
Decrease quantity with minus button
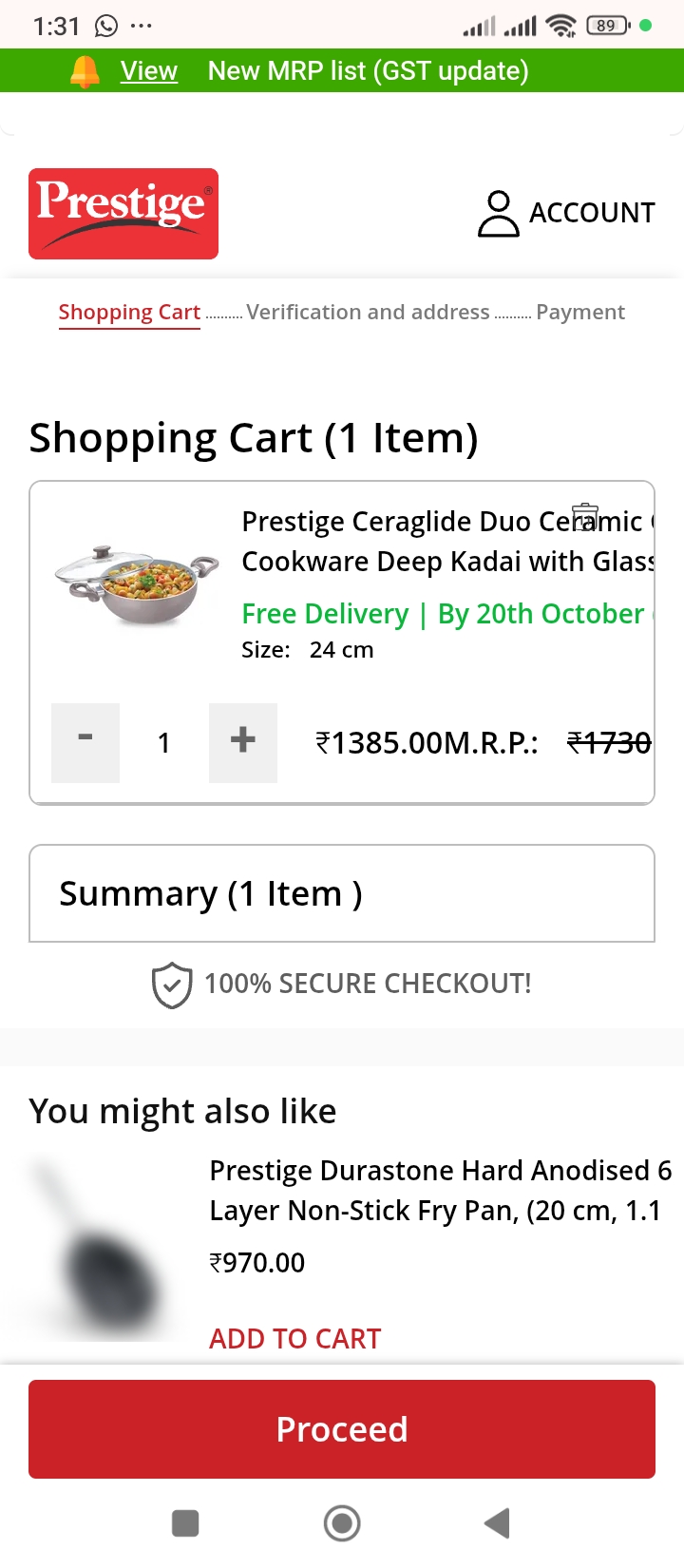click(85, 742)
